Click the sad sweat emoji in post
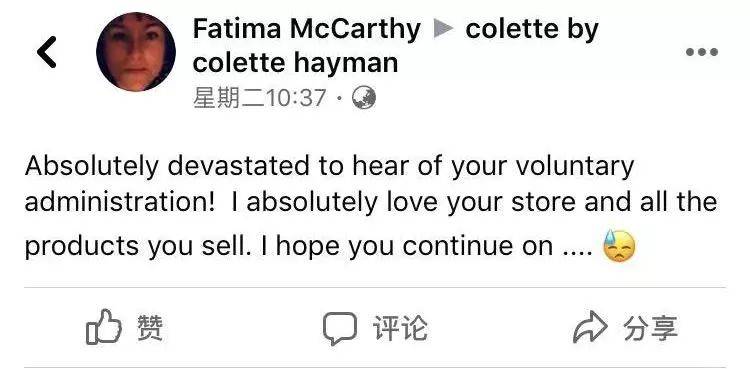Screen dimensions: 750x369 (x=619, y=246)
